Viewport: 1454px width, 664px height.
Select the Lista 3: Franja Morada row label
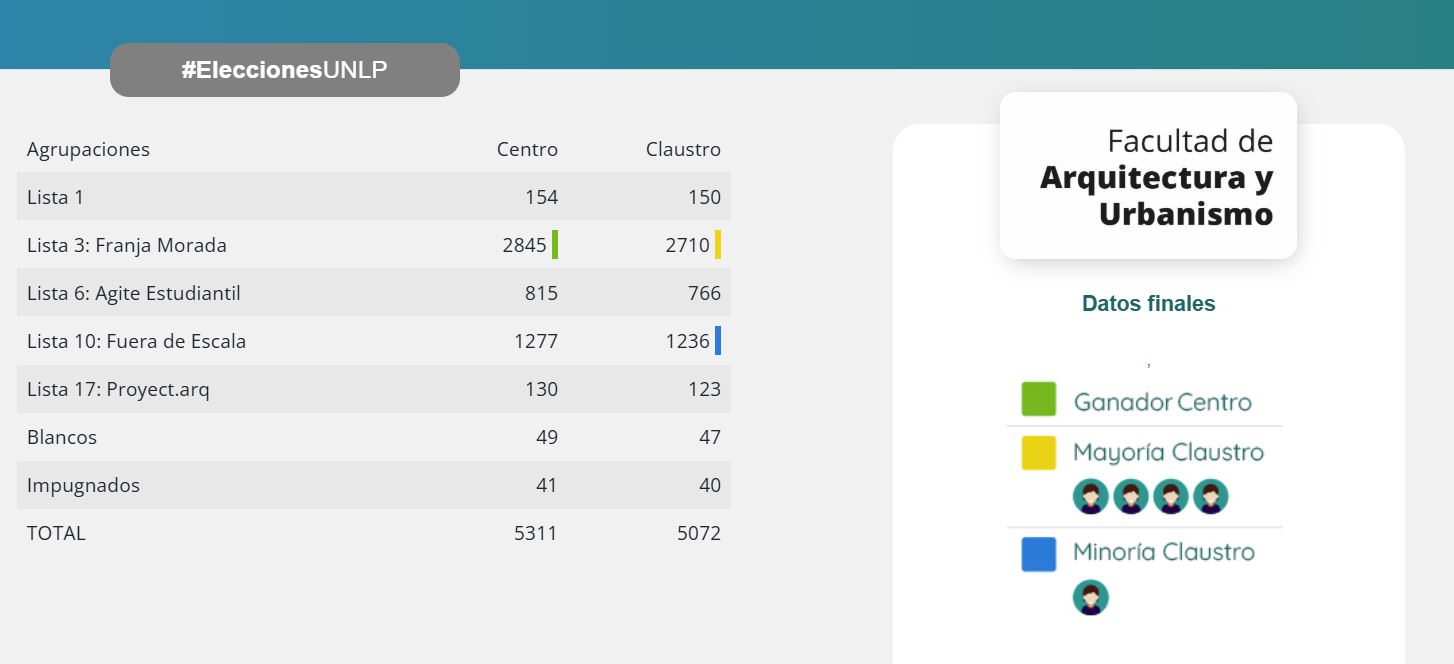(x=127, y=245)
